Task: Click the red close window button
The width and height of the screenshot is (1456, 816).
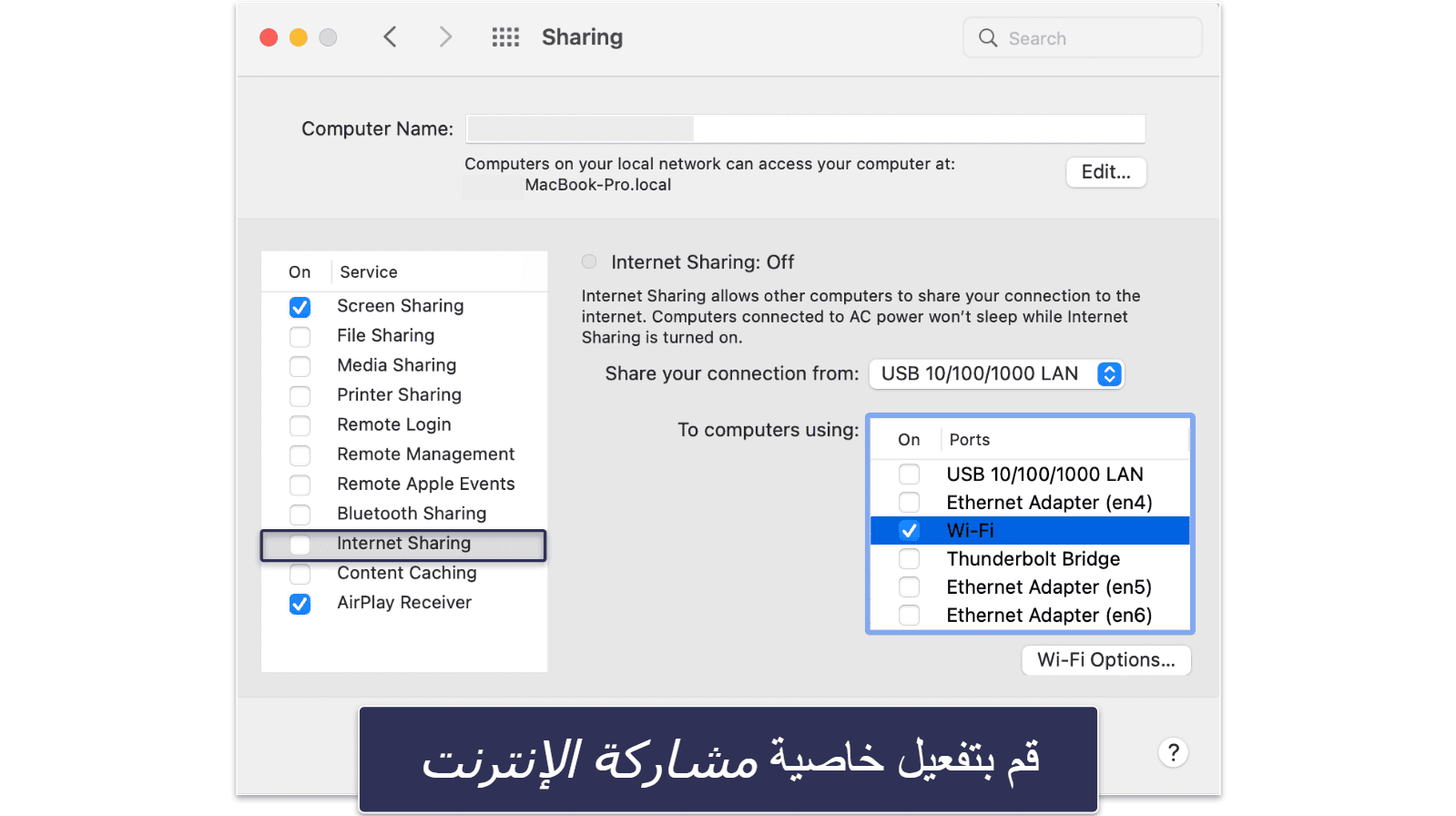Action: [x=269, y=37]
